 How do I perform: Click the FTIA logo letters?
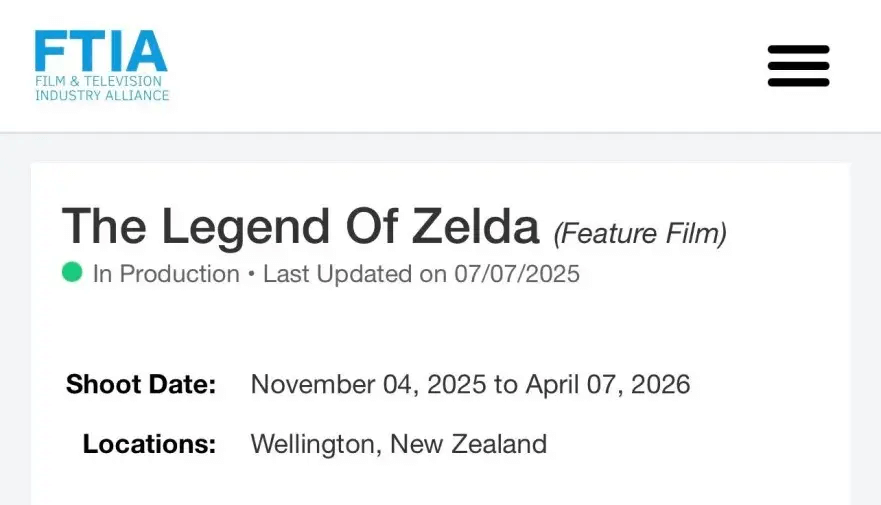(x=100, y=51)
